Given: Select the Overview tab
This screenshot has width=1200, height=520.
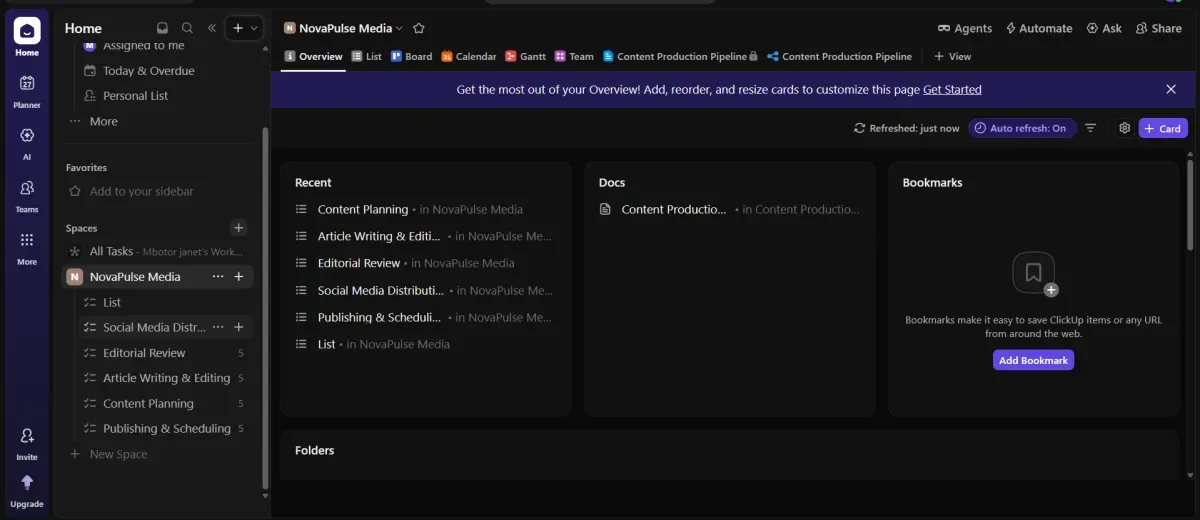Looking at the screenshot, I should pyautogui.click(x=314, y=57).
